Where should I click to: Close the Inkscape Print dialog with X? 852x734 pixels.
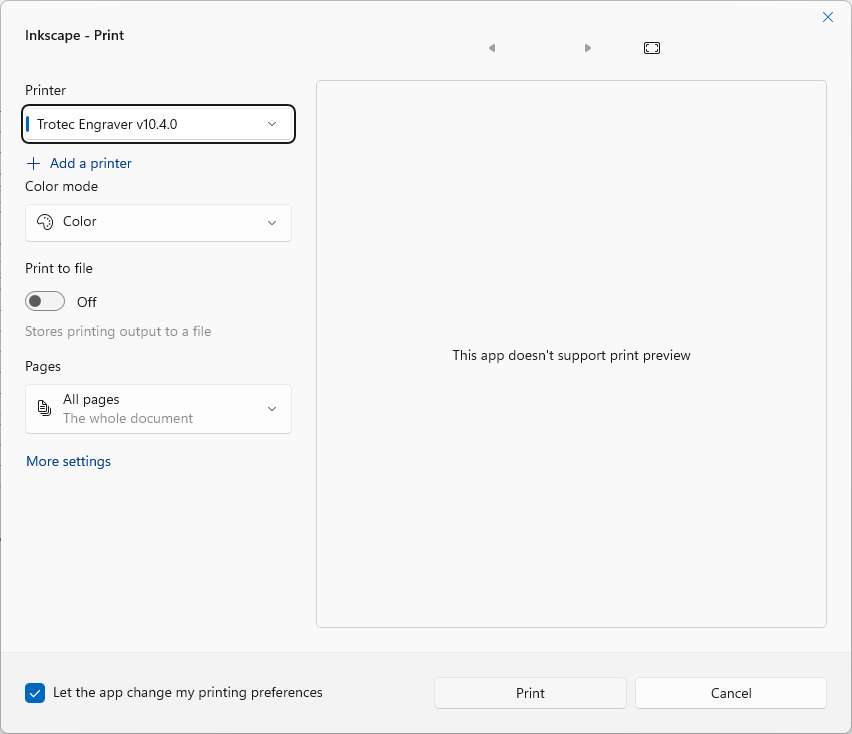pyautogui.click(x=828, y=17)
